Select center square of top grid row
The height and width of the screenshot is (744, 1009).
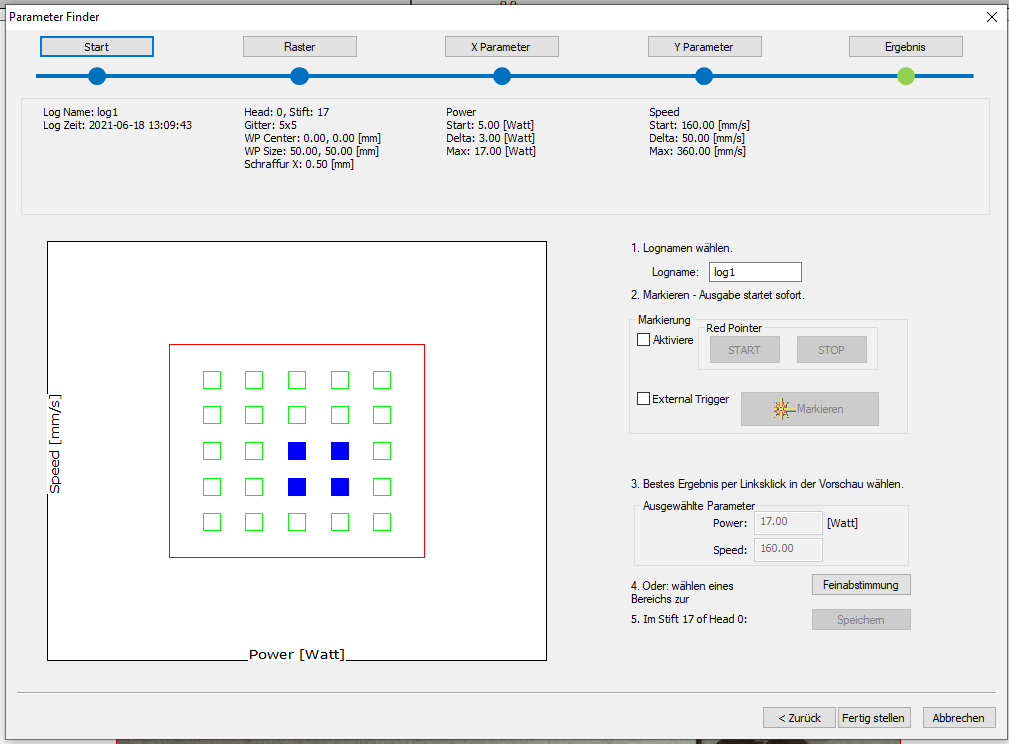tap(297, 380)
